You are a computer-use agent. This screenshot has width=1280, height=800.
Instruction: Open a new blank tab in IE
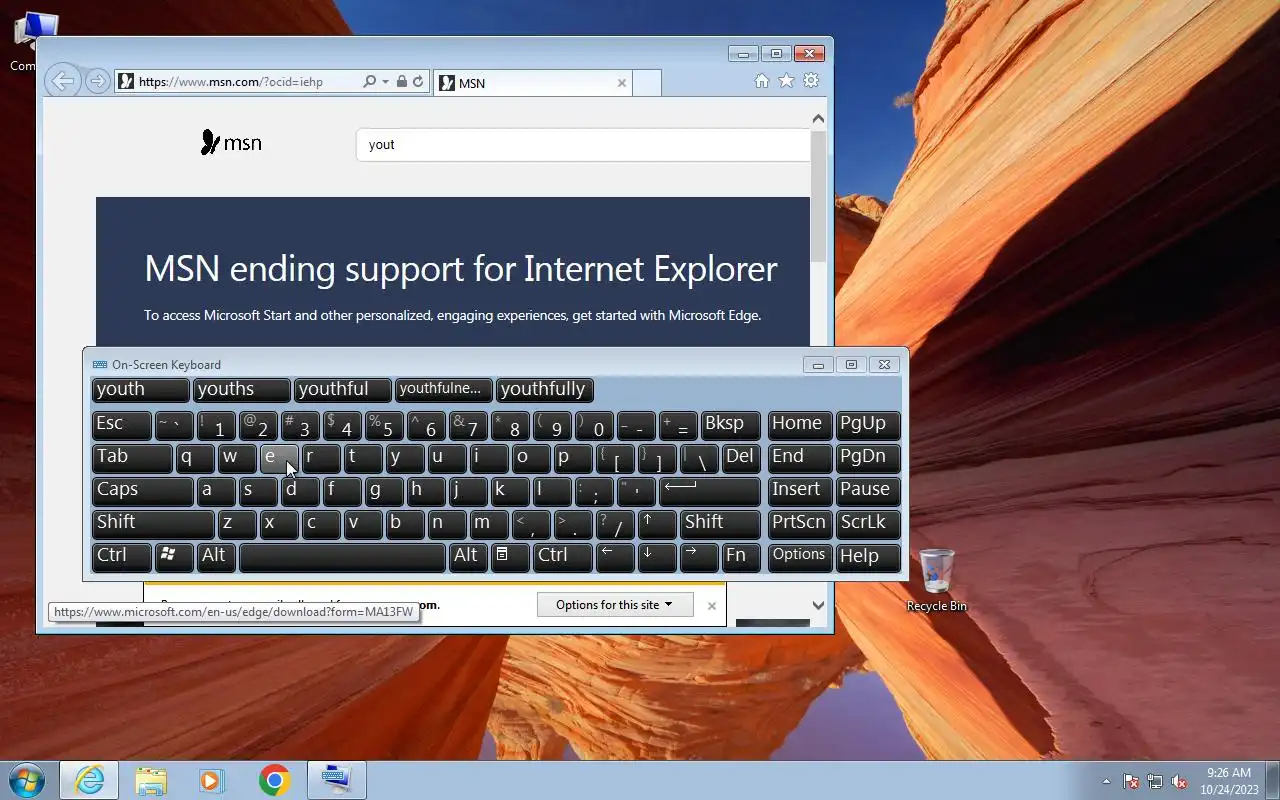(x=647, y=83)
